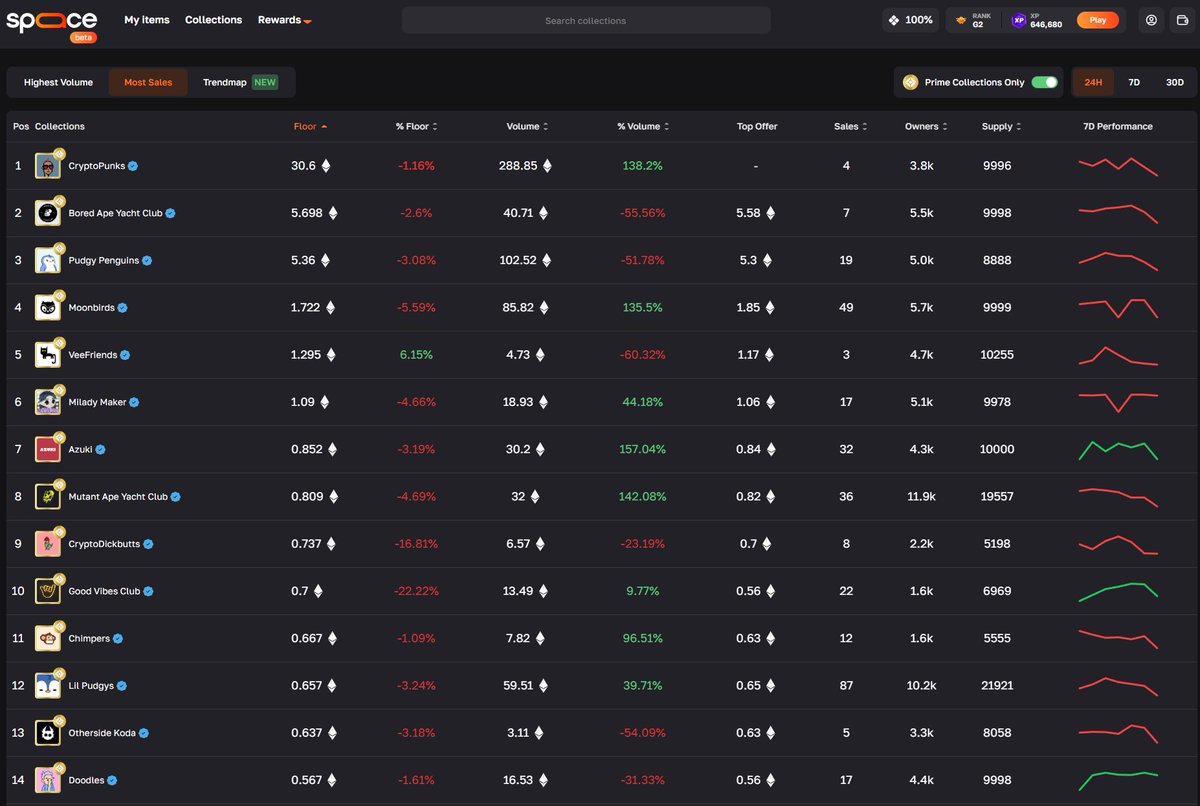1200x806 pixels.
Task: Open Mutant Ape Yacht Club avatar
Action: pos(48,496)
